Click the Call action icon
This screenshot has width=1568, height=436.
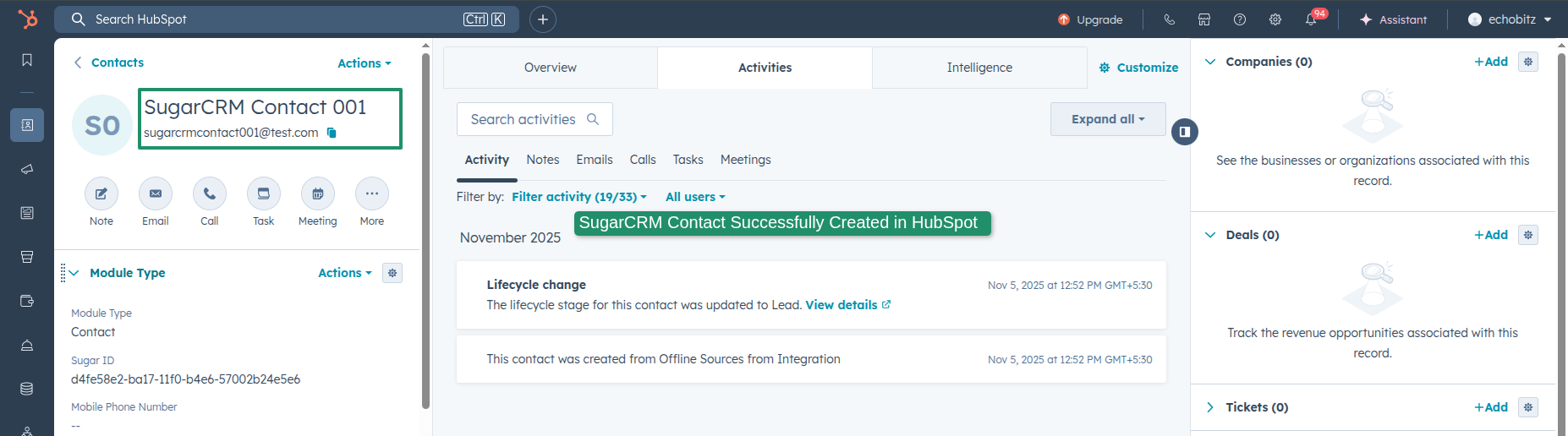[x=210, y=193]
